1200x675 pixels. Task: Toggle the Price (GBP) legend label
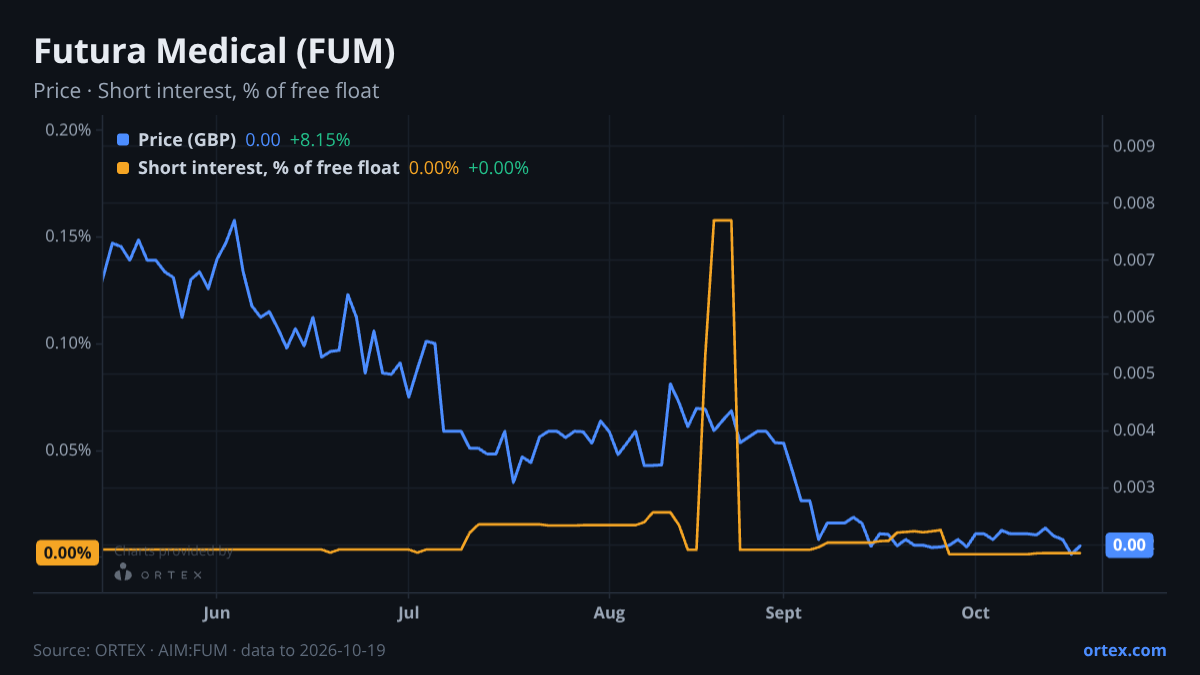(187, 140)
